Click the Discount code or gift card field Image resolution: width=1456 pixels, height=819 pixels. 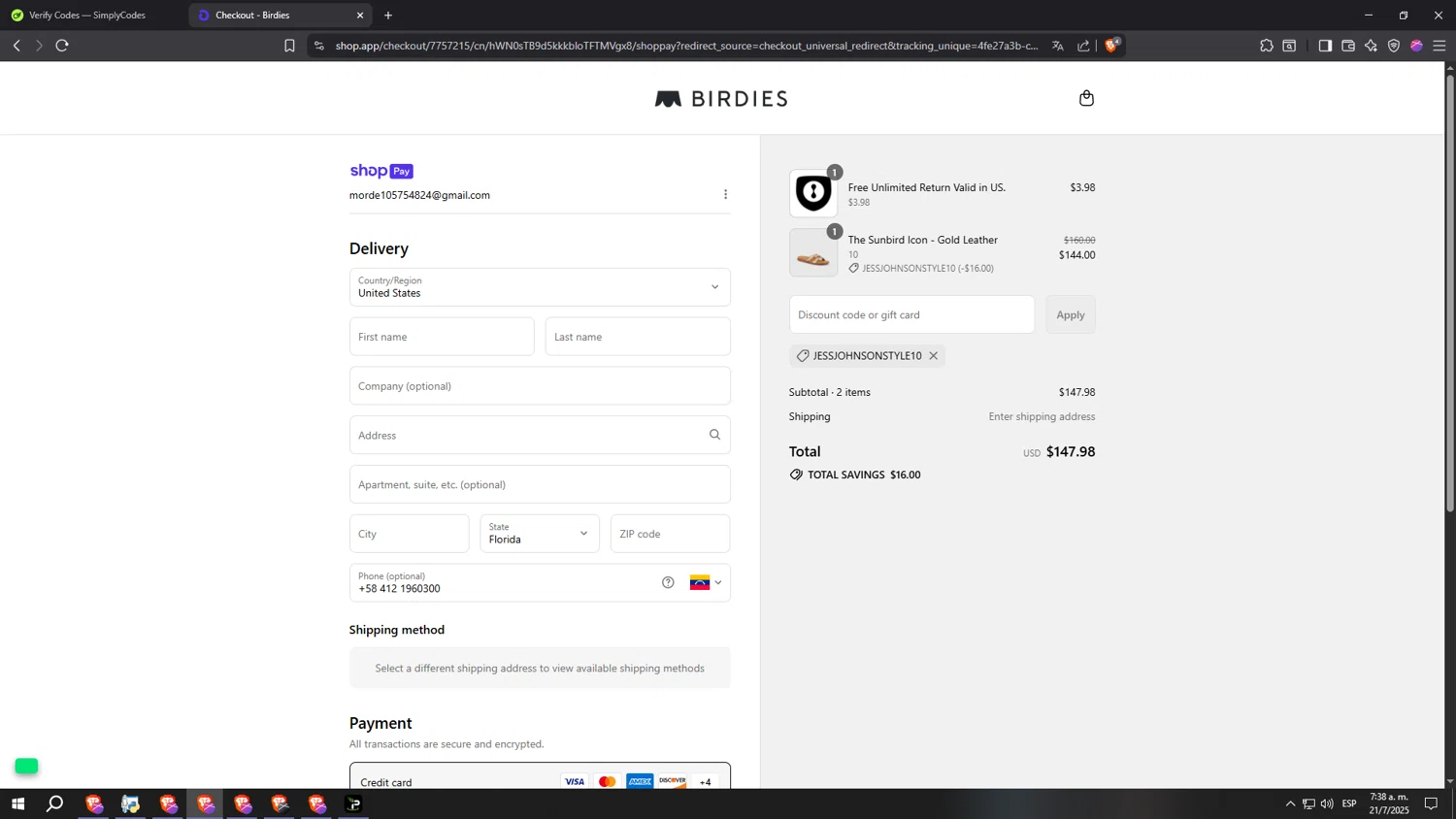coord(911,314)
